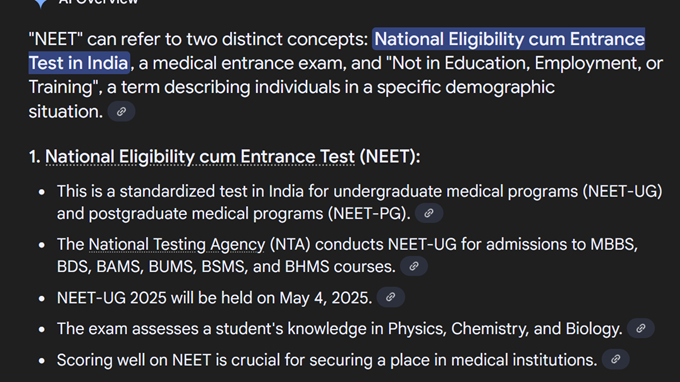Click "(NEET):" in the numbered heading
680x382 pixels.
[x=390, y=157]
